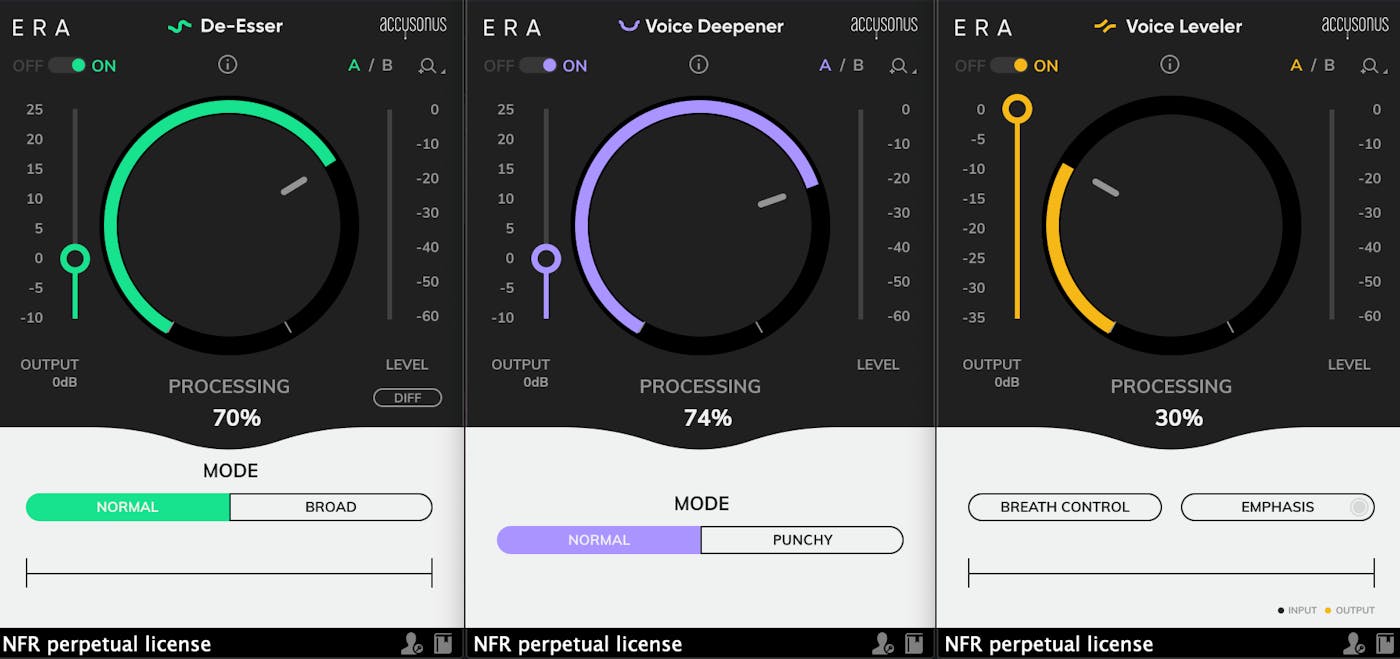The width and height of the screenshot is (1400, 659).
Task: Enable Emphasis in Voice Leveler
Action: click(x=1278, y=507)
